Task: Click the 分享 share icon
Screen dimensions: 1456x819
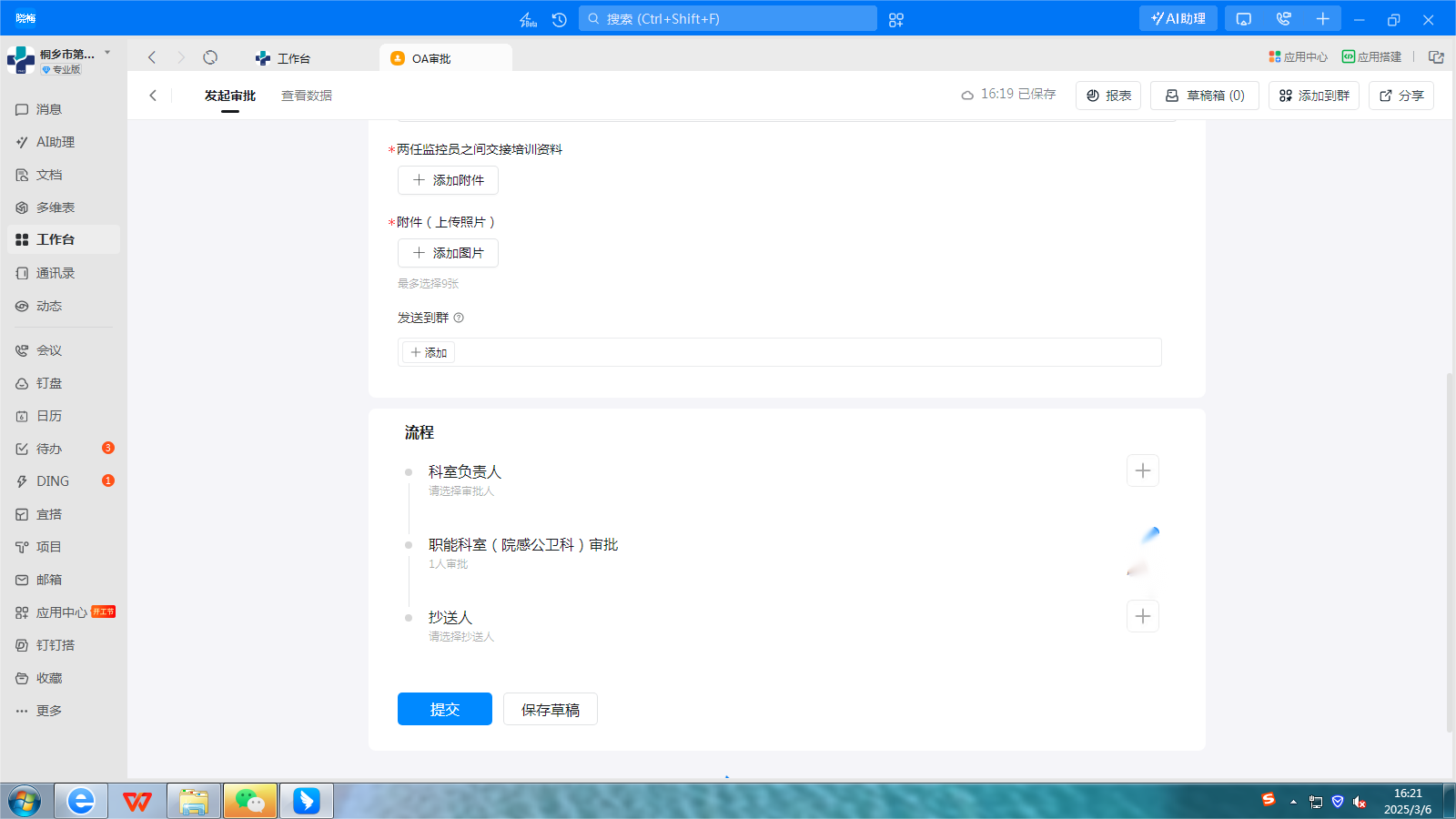Action: (x=1400, y=95)
